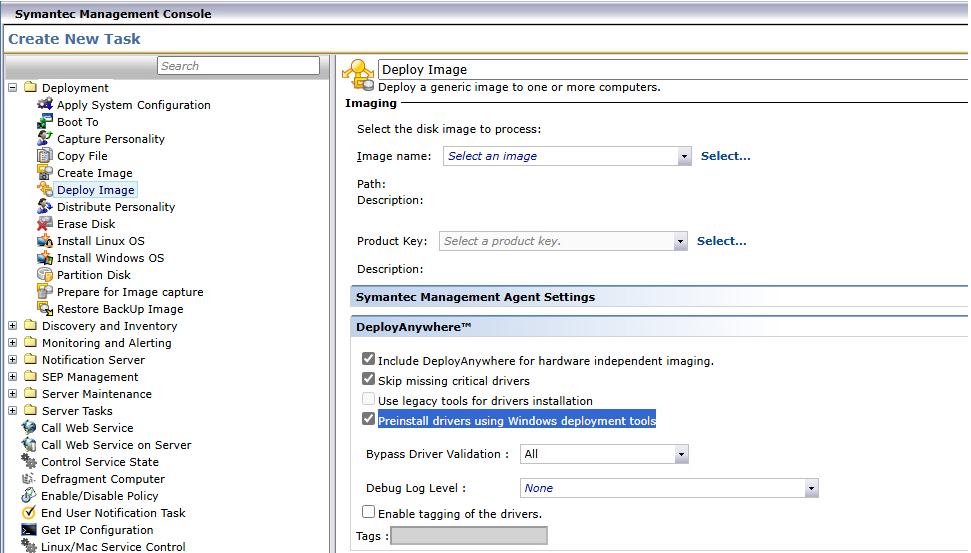Image resolution: width=971 pixels, height=553 pixels.
Task: Enable Use legacy tools for drivers installation
Action: pyautogui.click(x=369, y=400)
